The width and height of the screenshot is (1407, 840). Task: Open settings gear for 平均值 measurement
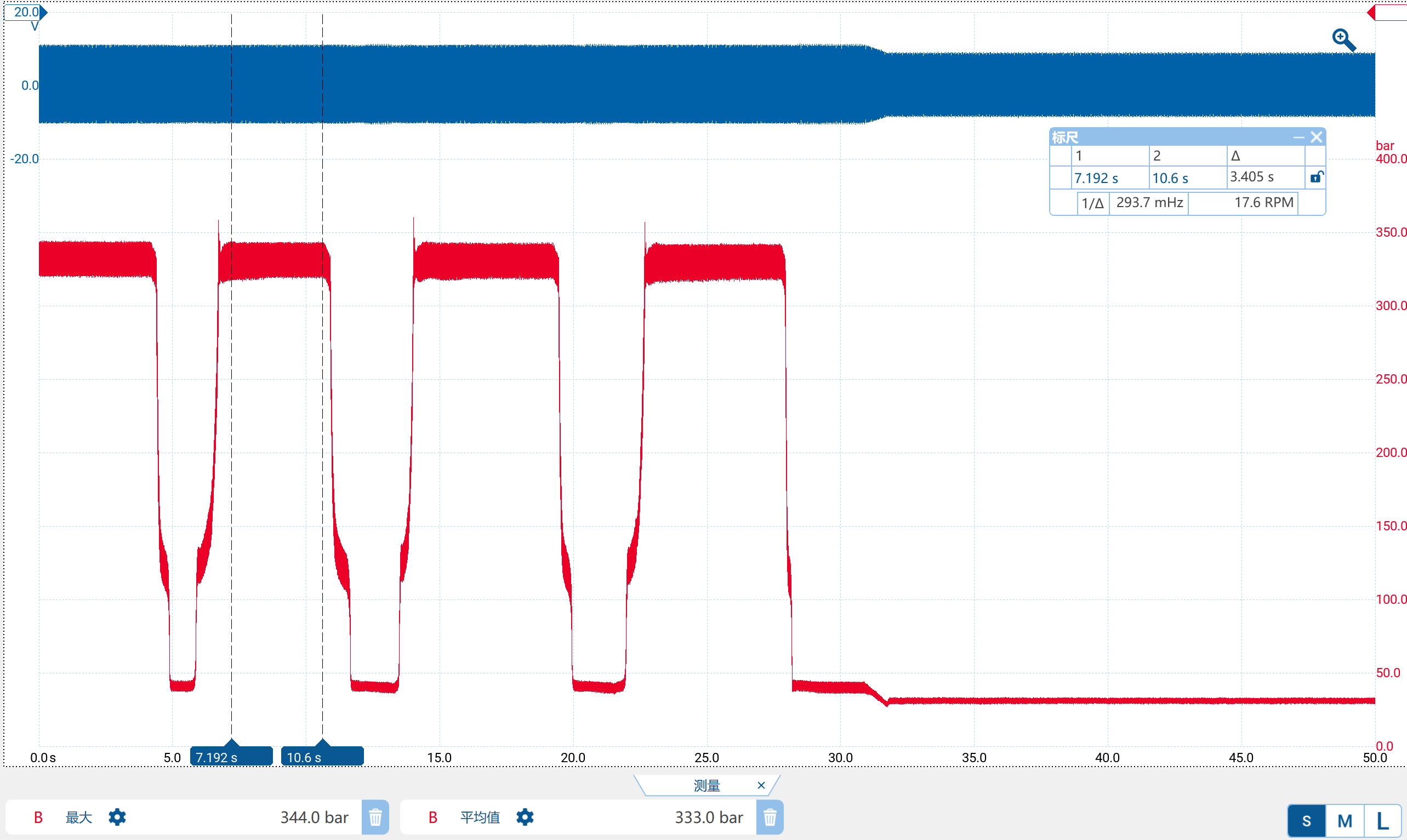[x=525, y=818]
